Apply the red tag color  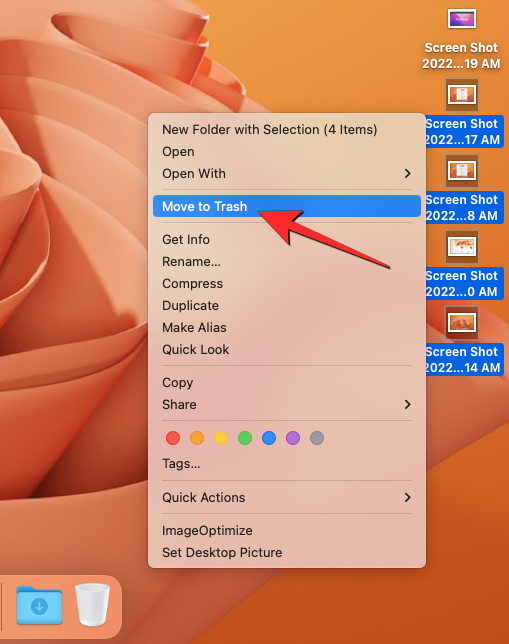173,438
